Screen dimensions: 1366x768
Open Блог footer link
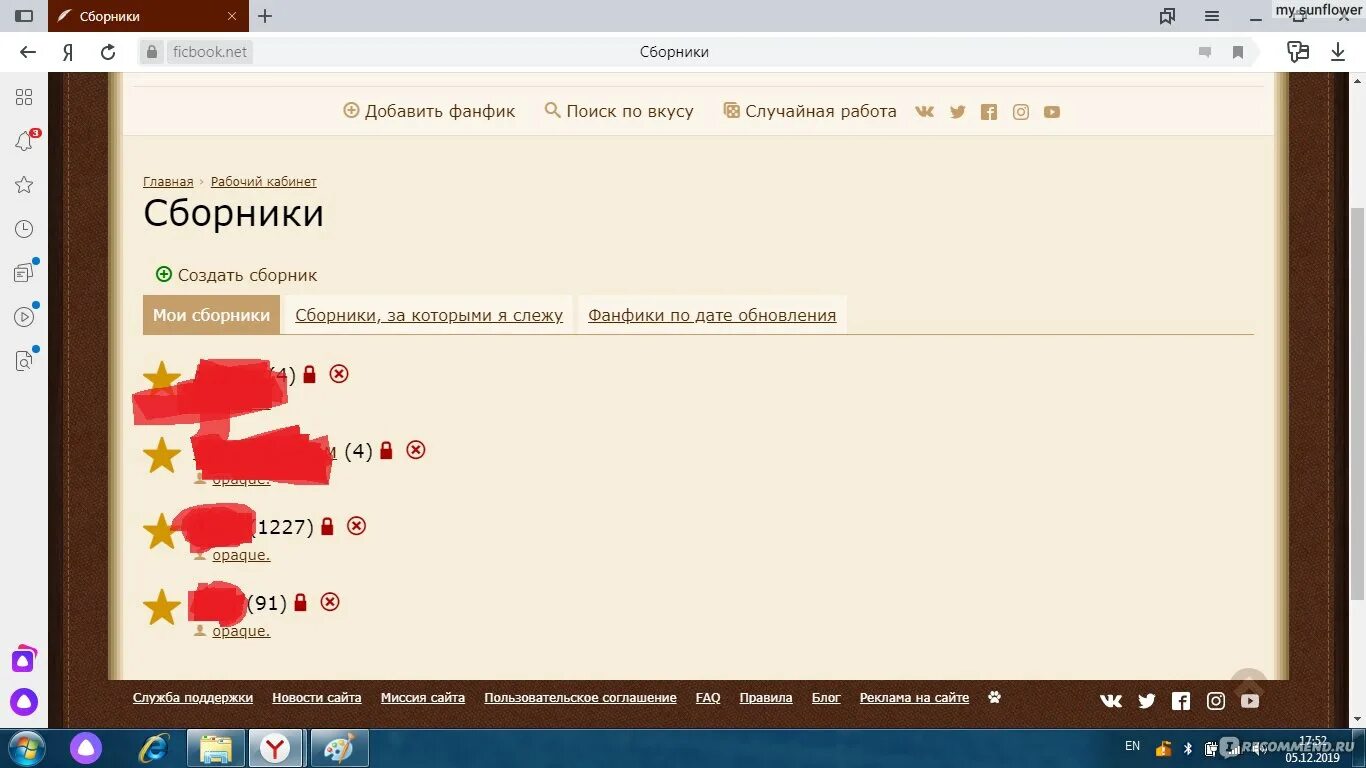click(826, 698)
